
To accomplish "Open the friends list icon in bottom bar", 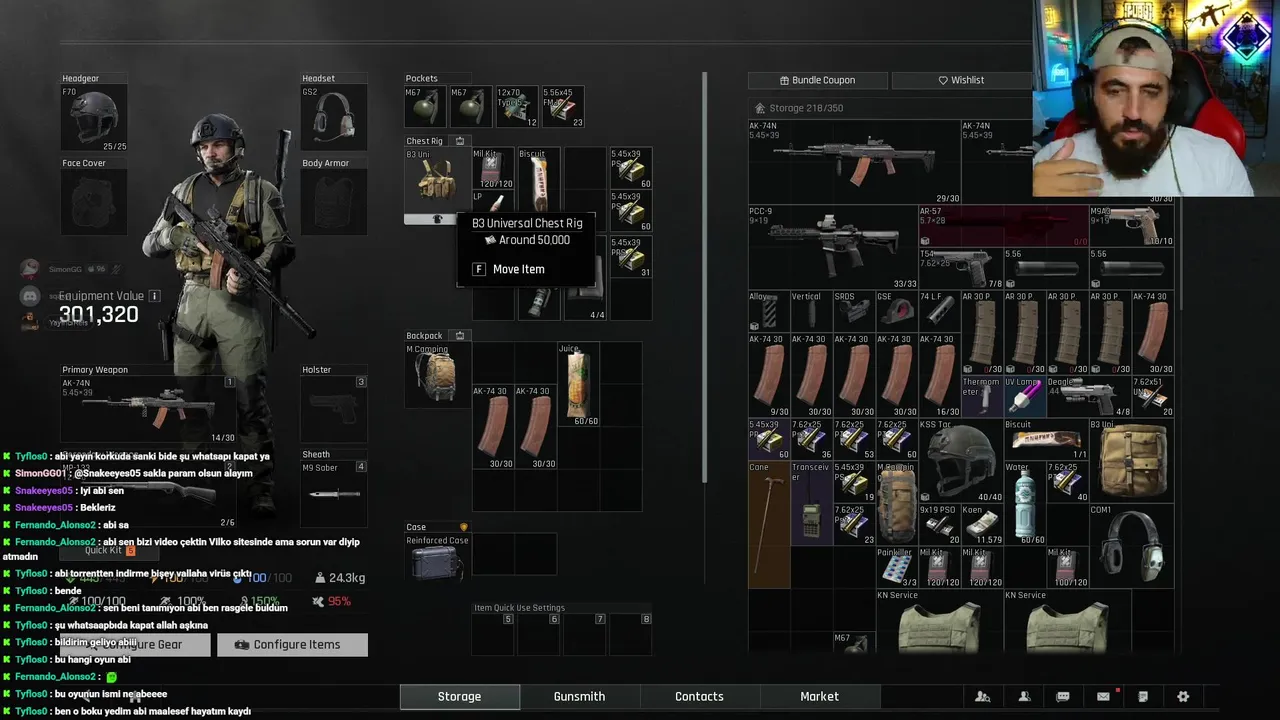I will [983, 697].
